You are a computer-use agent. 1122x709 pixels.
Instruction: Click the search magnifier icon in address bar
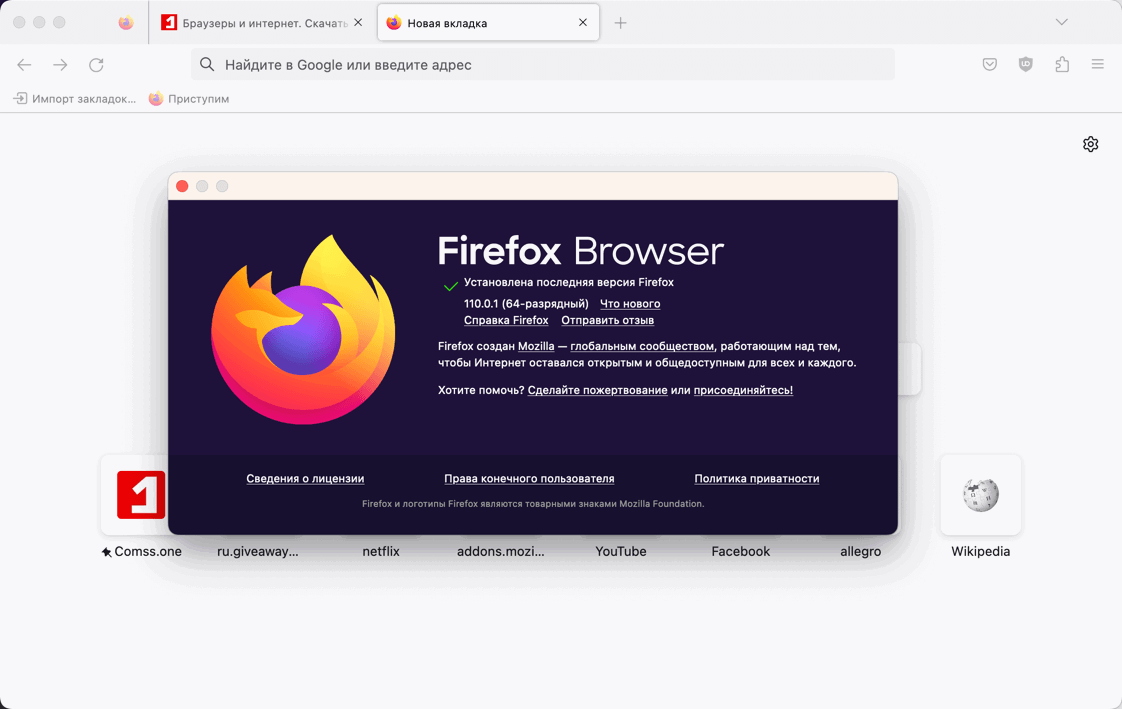click(207, 64)
